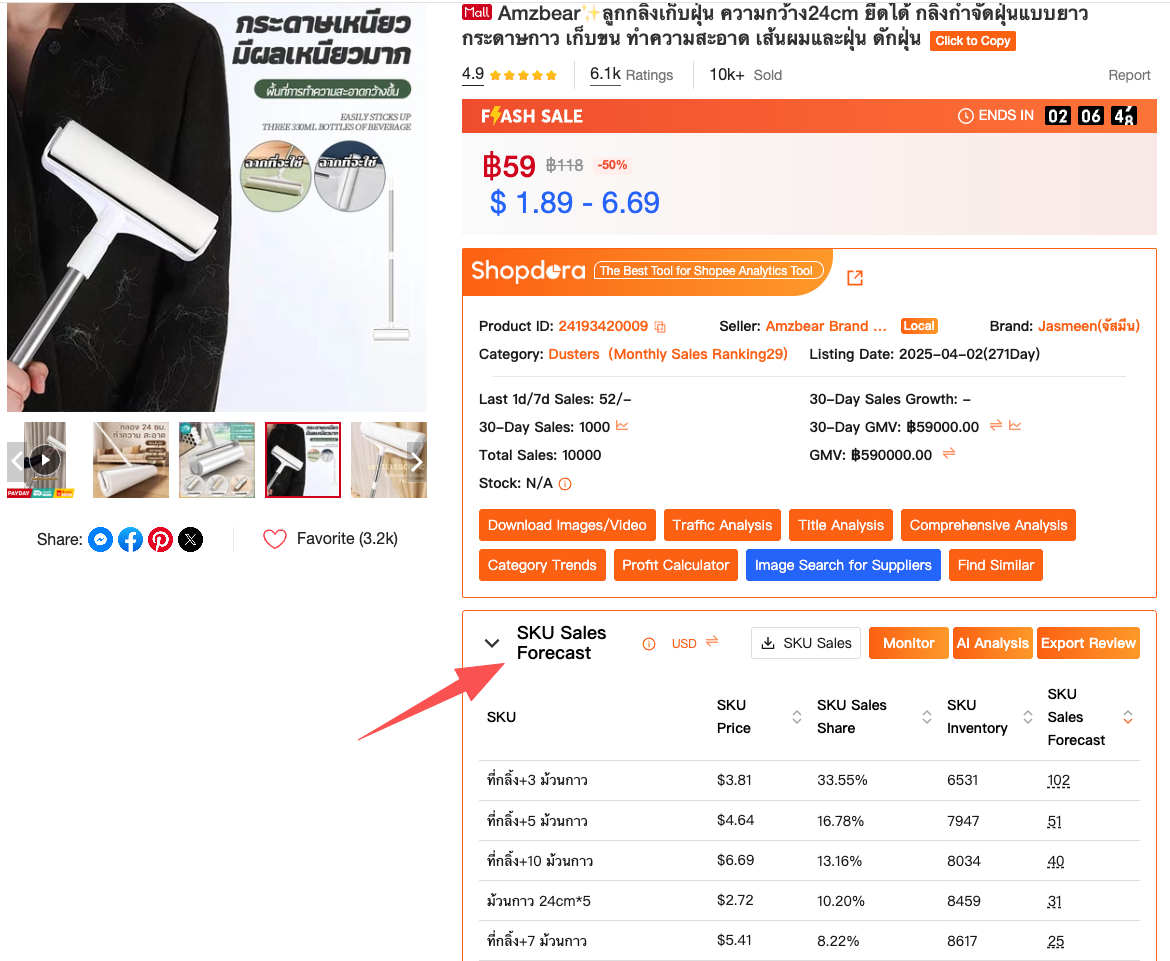Copy the Product ID with copy icon
1170x961 pixels.
point(660,327)
